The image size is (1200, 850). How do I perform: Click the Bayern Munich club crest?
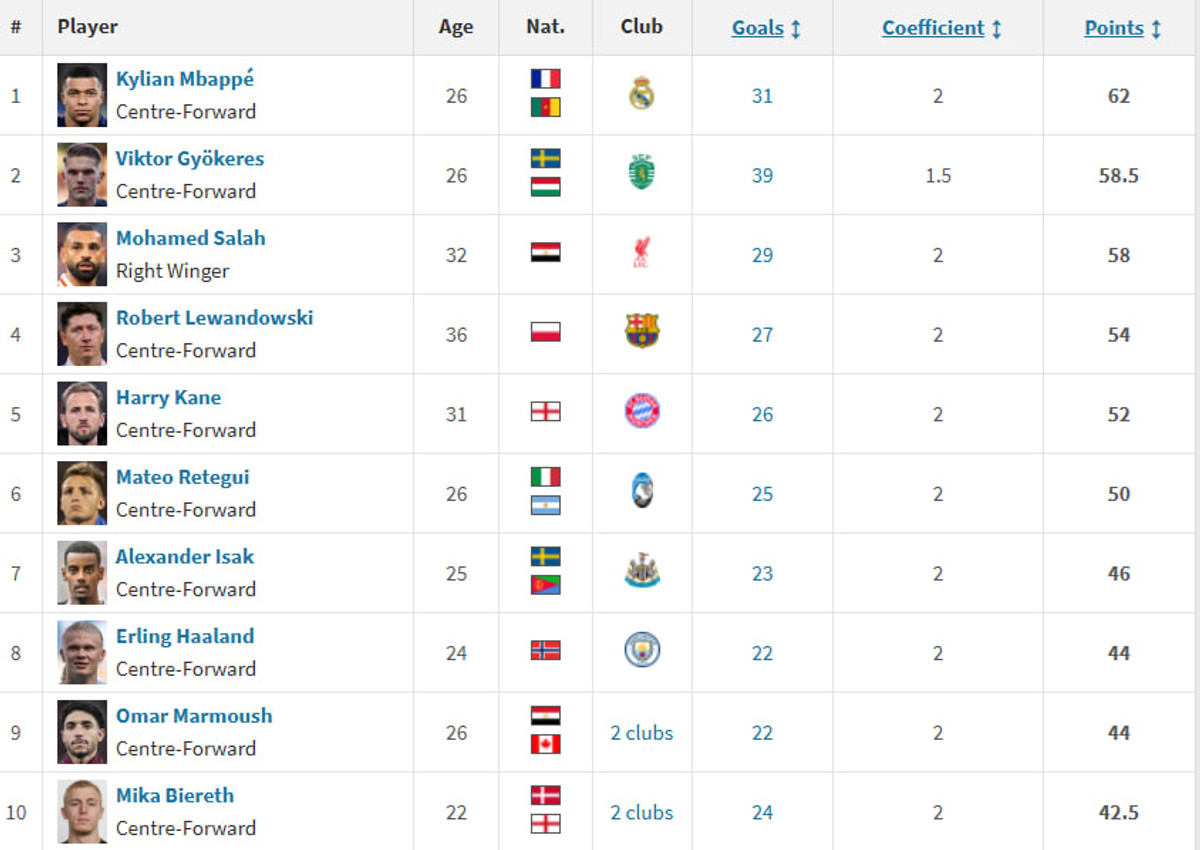[642, 411]
